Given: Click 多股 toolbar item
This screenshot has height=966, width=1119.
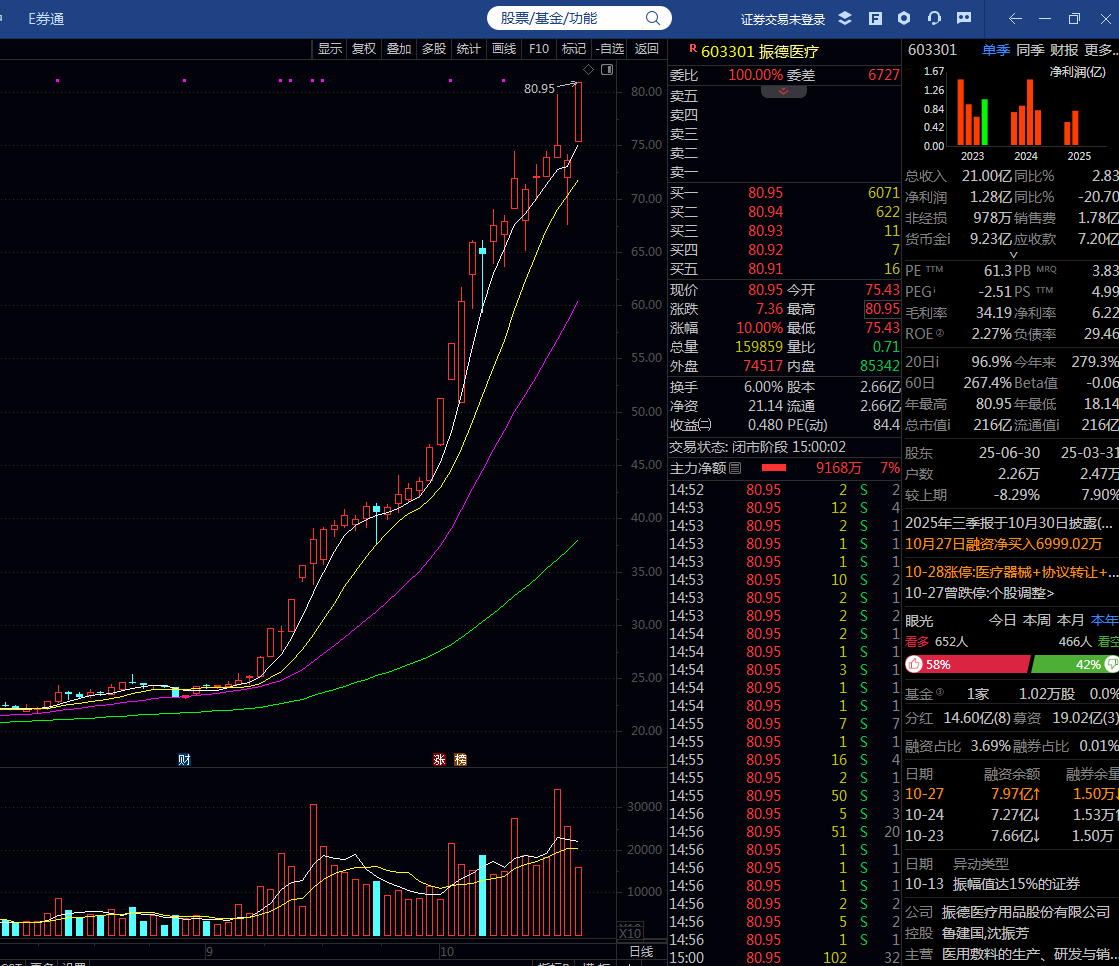Looking at the screenshot, I should point(434,49).
